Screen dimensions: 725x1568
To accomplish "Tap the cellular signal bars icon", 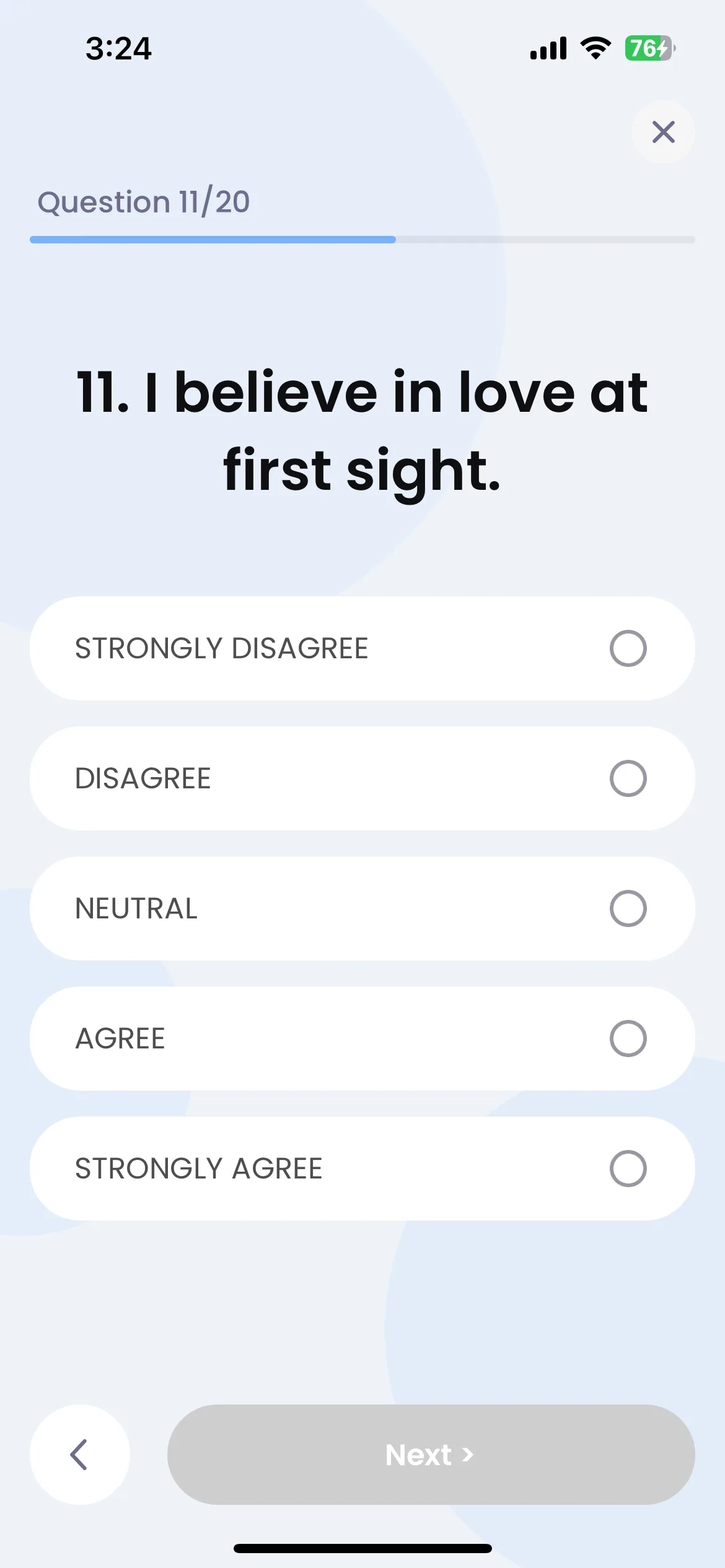I will pyautogui.click(x=548, y=48).
